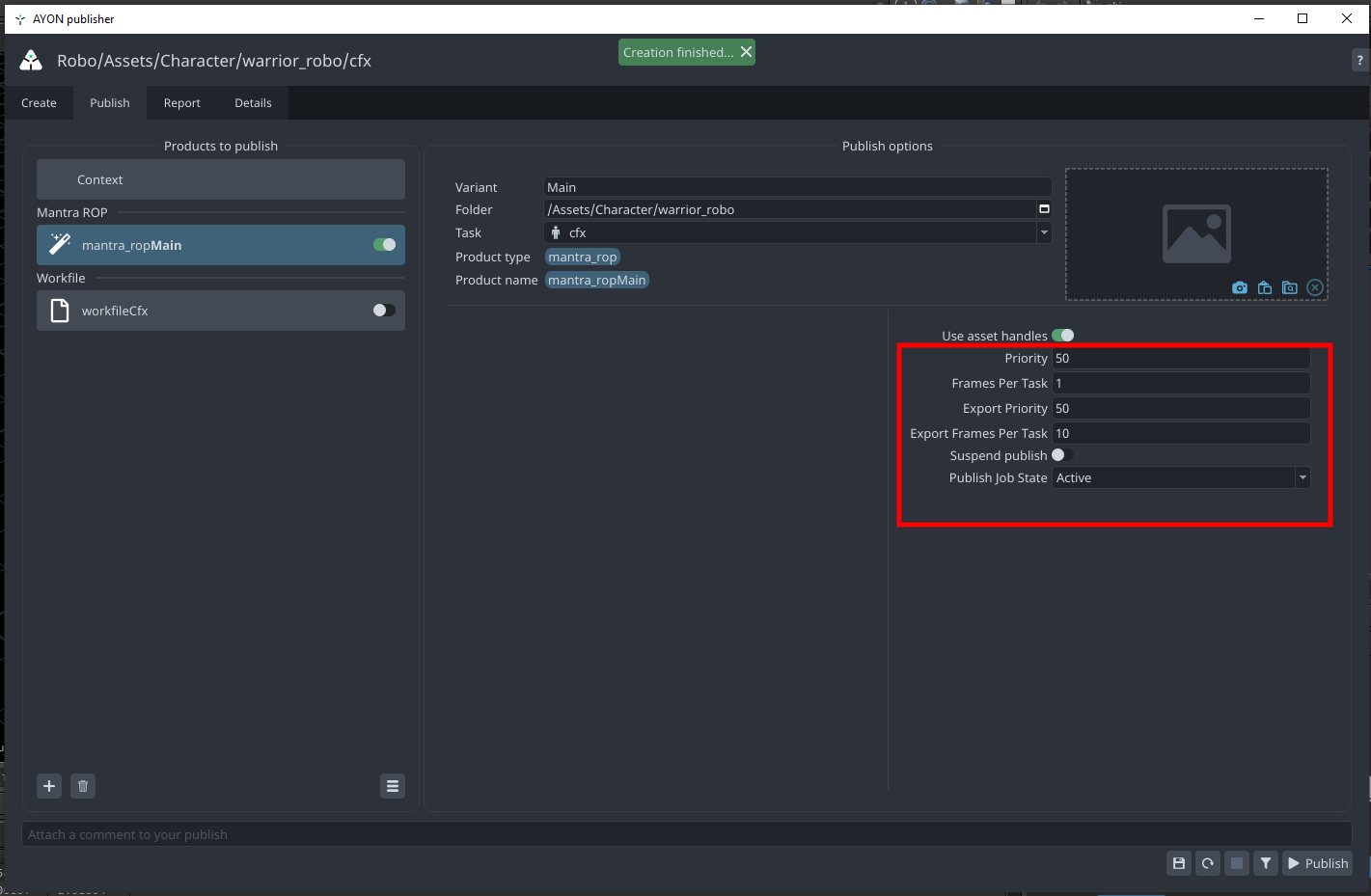Select the workfileCfx product row
This screenshot has width=1371, height=896.
click(x=221, y=311)
